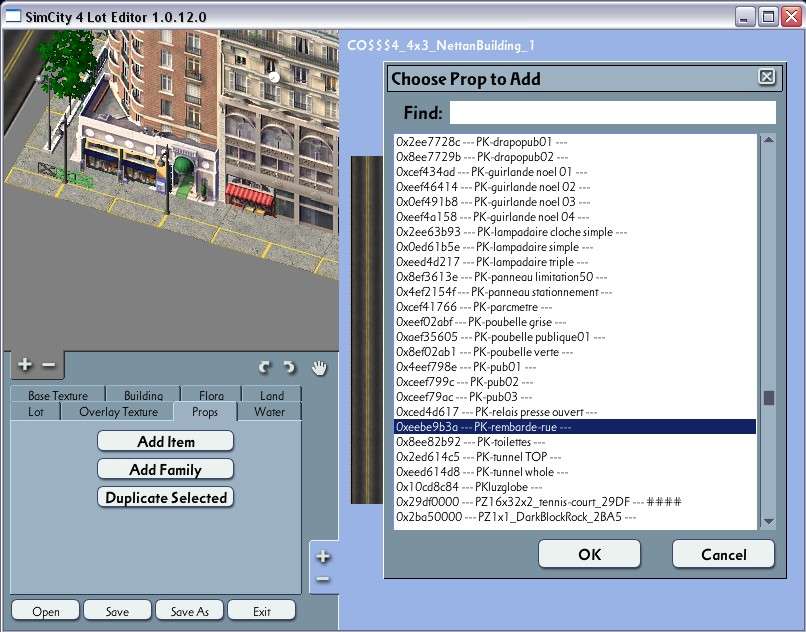Screen dimensions: 806x632
Task: Click the prop list scroll up arrow
Action: point(768,140)
